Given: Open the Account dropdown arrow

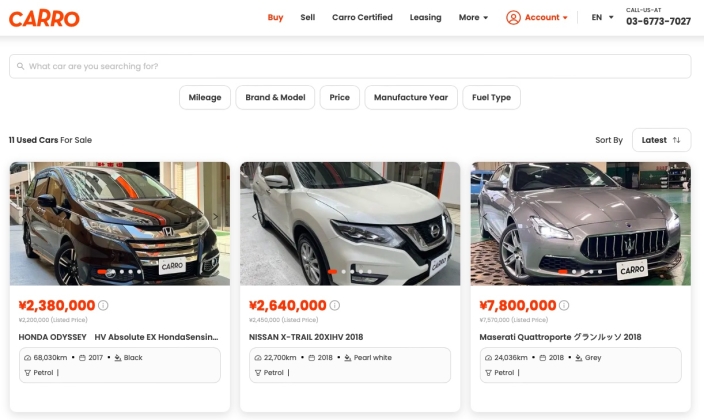Looking at the screenshot, I should 565,18.
